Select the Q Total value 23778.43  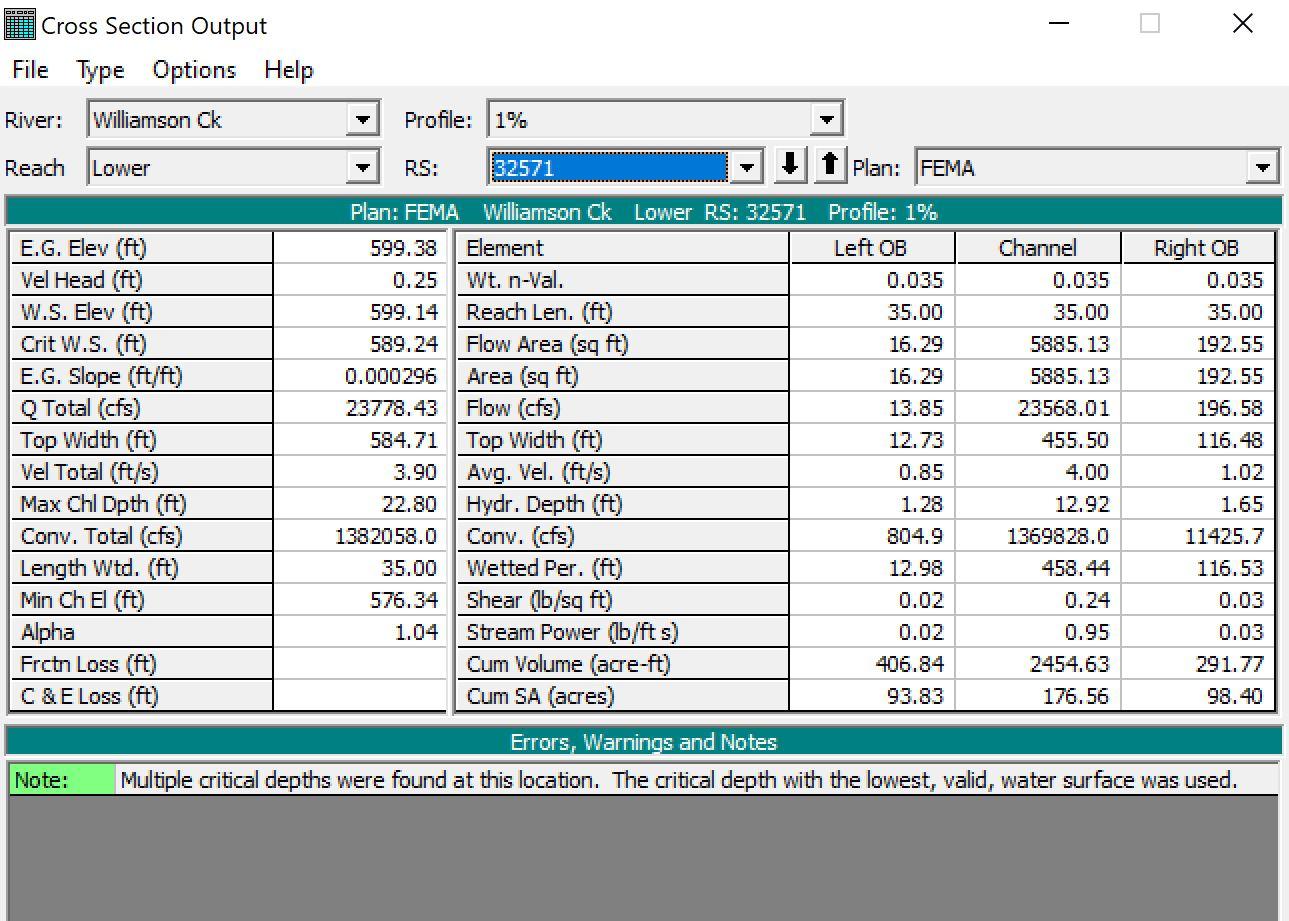coord(359,408)
